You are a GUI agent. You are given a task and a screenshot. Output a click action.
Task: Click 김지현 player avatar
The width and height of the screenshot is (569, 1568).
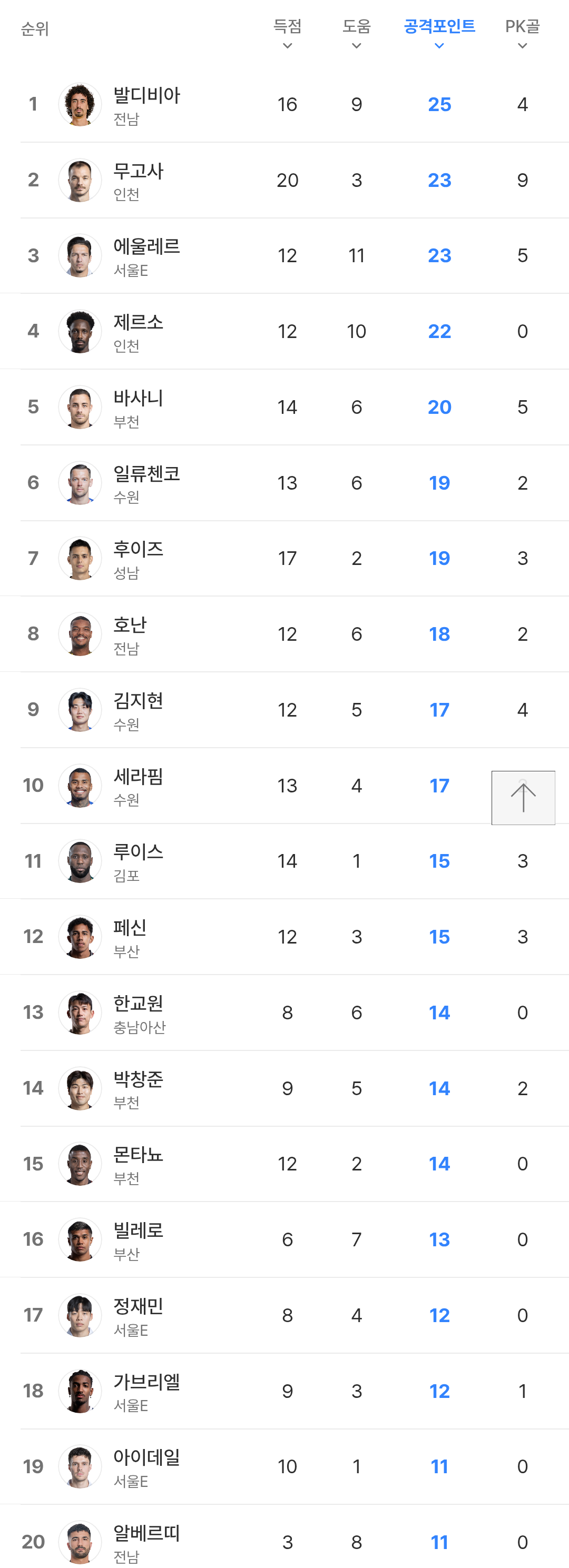pyautogui.click(x=80, y=710)
